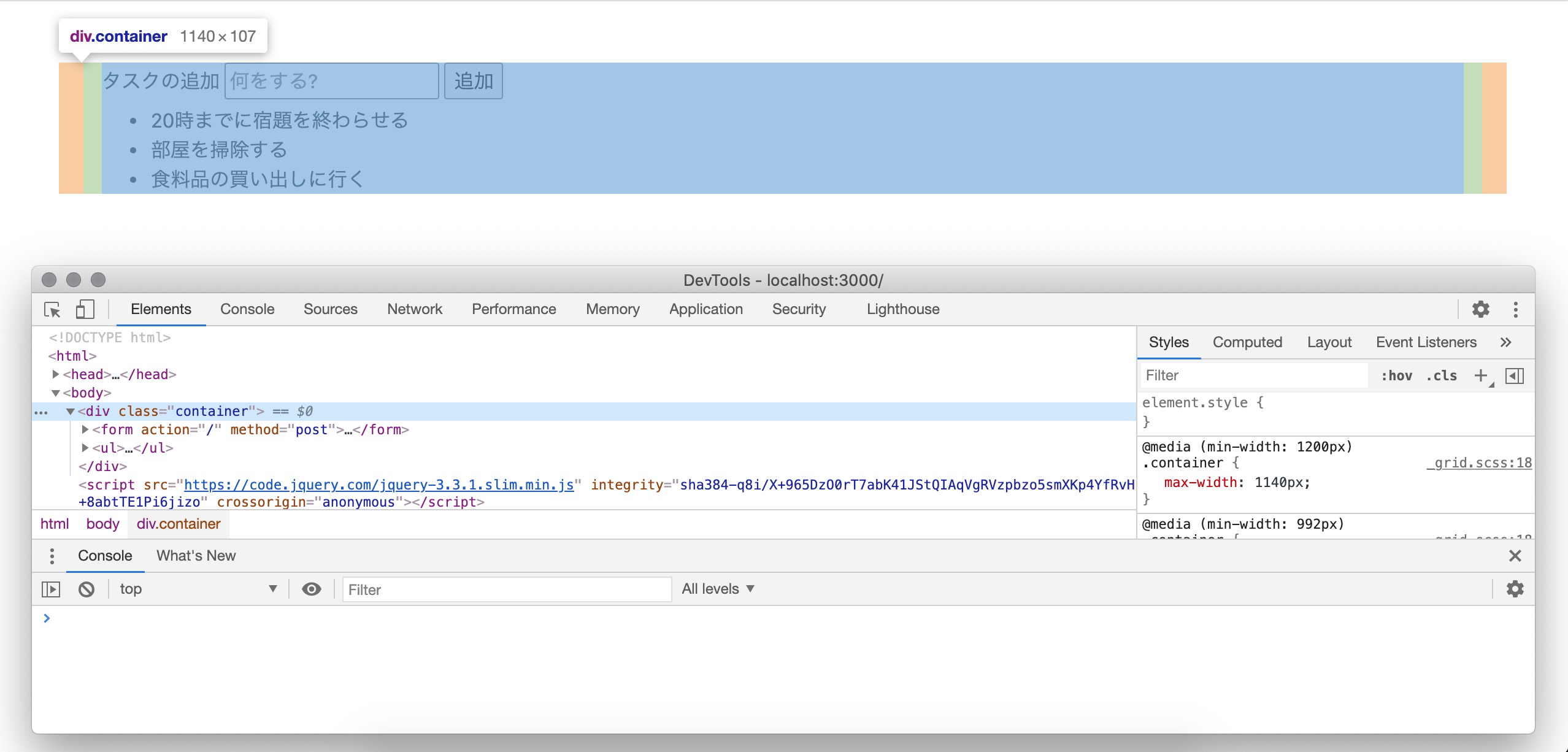
Task: Activate the inspect element picker icon
Action: tap(53, 310)
